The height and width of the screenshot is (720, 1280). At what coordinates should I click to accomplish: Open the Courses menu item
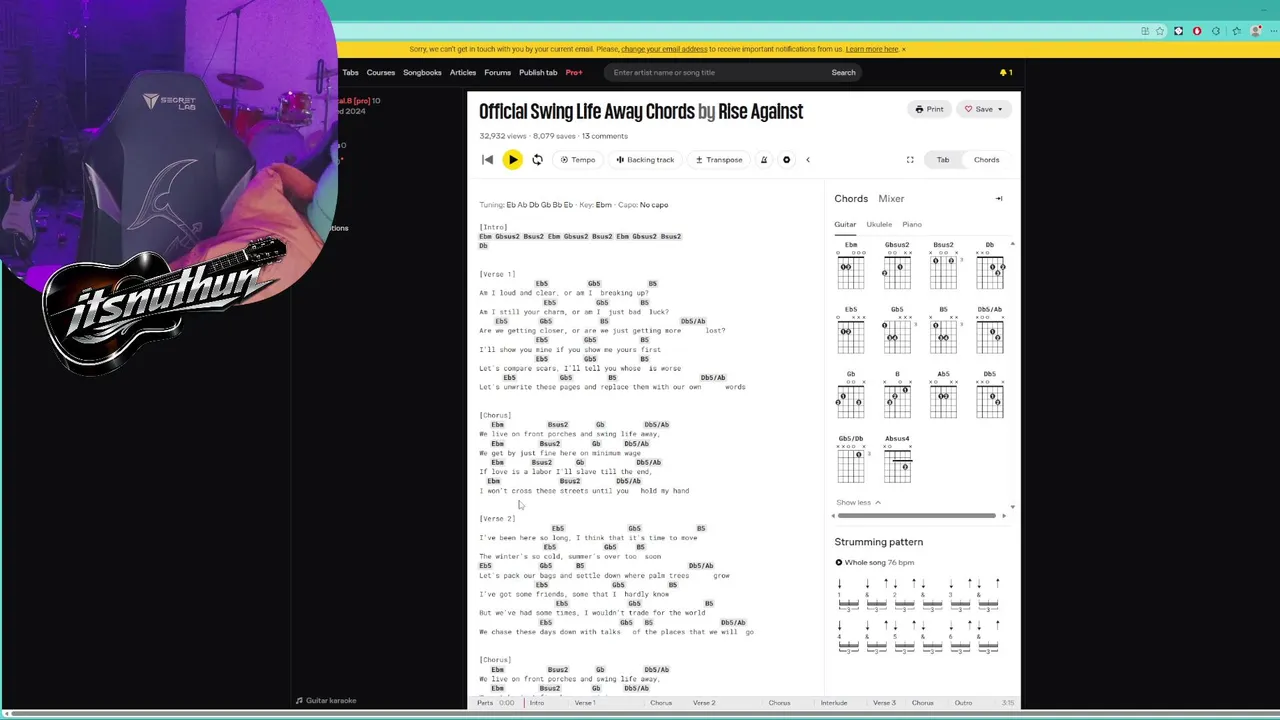tap(380, 72)
